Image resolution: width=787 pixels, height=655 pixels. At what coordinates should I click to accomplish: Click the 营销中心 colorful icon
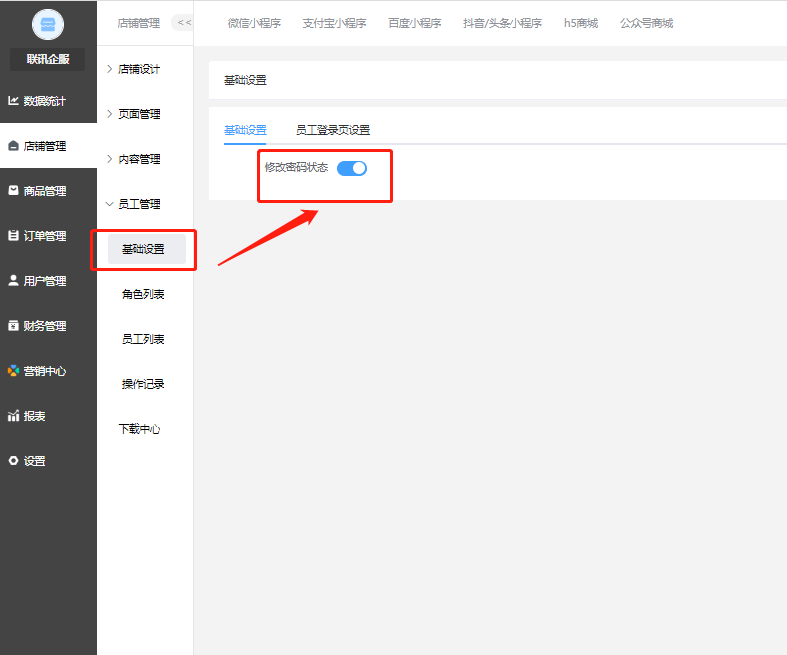click(x=14, y=371)
